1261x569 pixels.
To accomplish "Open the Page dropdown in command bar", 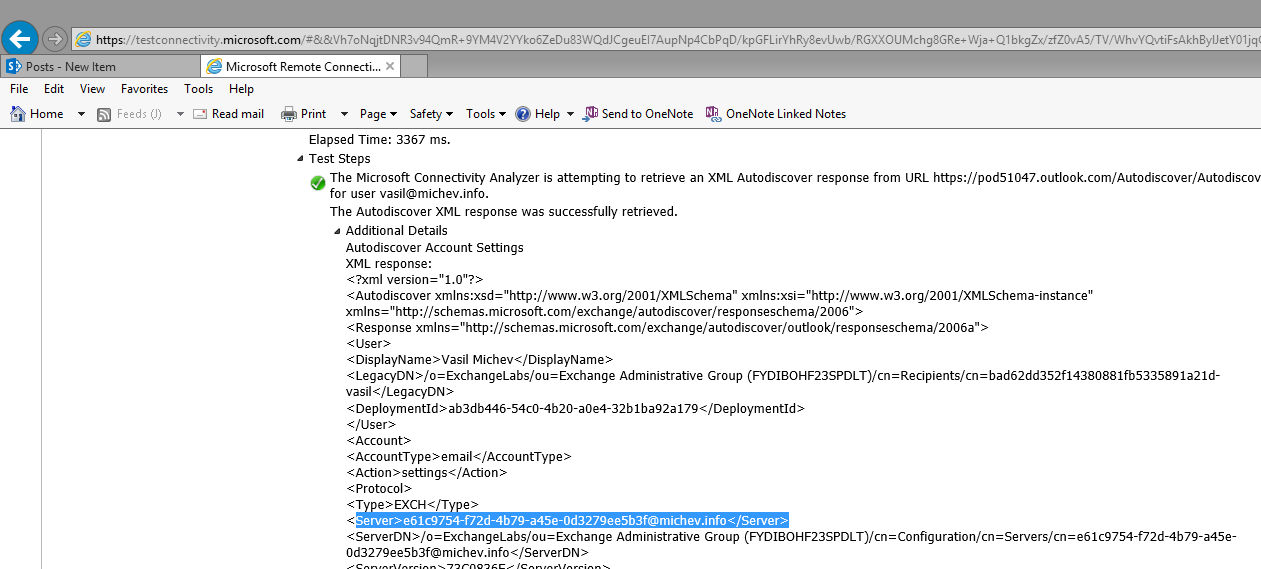I will (x=379, y=114).
